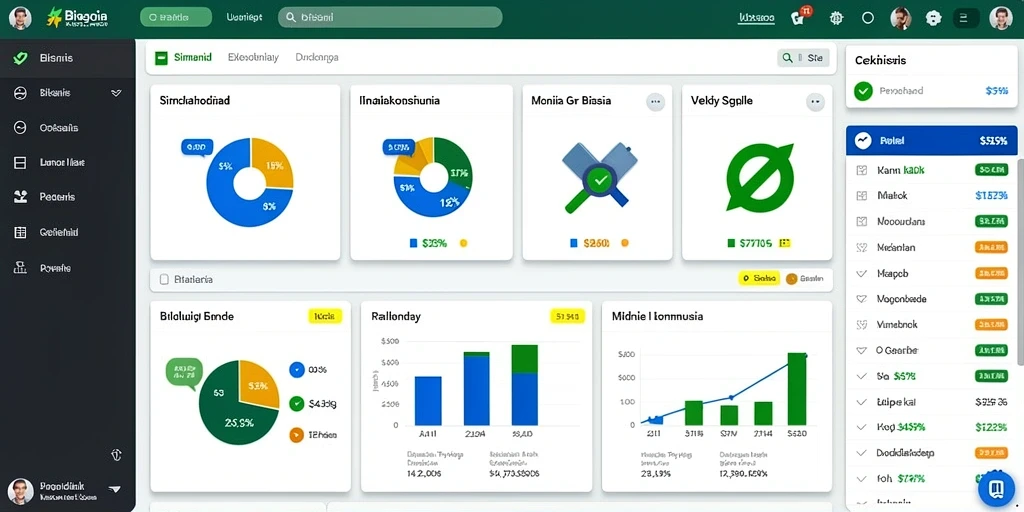Open the Pecenis people sidebar icon
1024x512 pixels.
pyautogui.click(x=20, y=197)
